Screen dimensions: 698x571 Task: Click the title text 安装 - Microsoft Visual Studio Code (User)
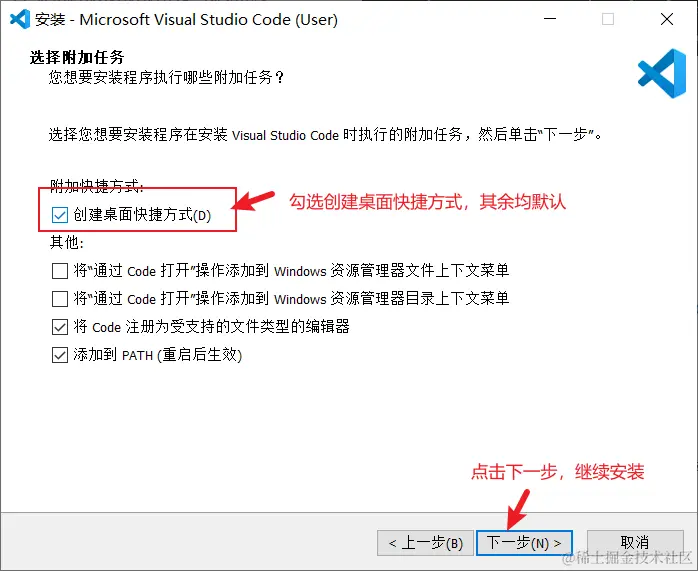tap(186, 20)
